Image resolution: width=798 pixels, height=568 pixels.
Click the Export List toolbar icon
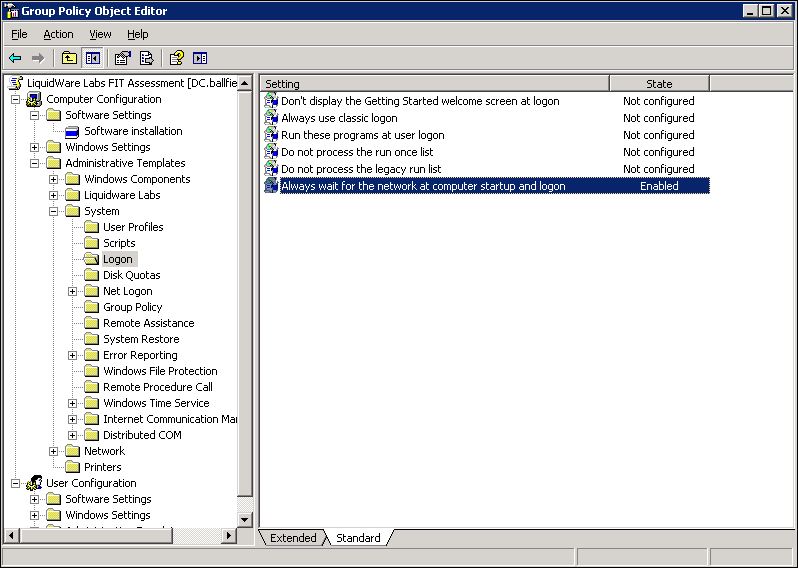coord(146,58)
